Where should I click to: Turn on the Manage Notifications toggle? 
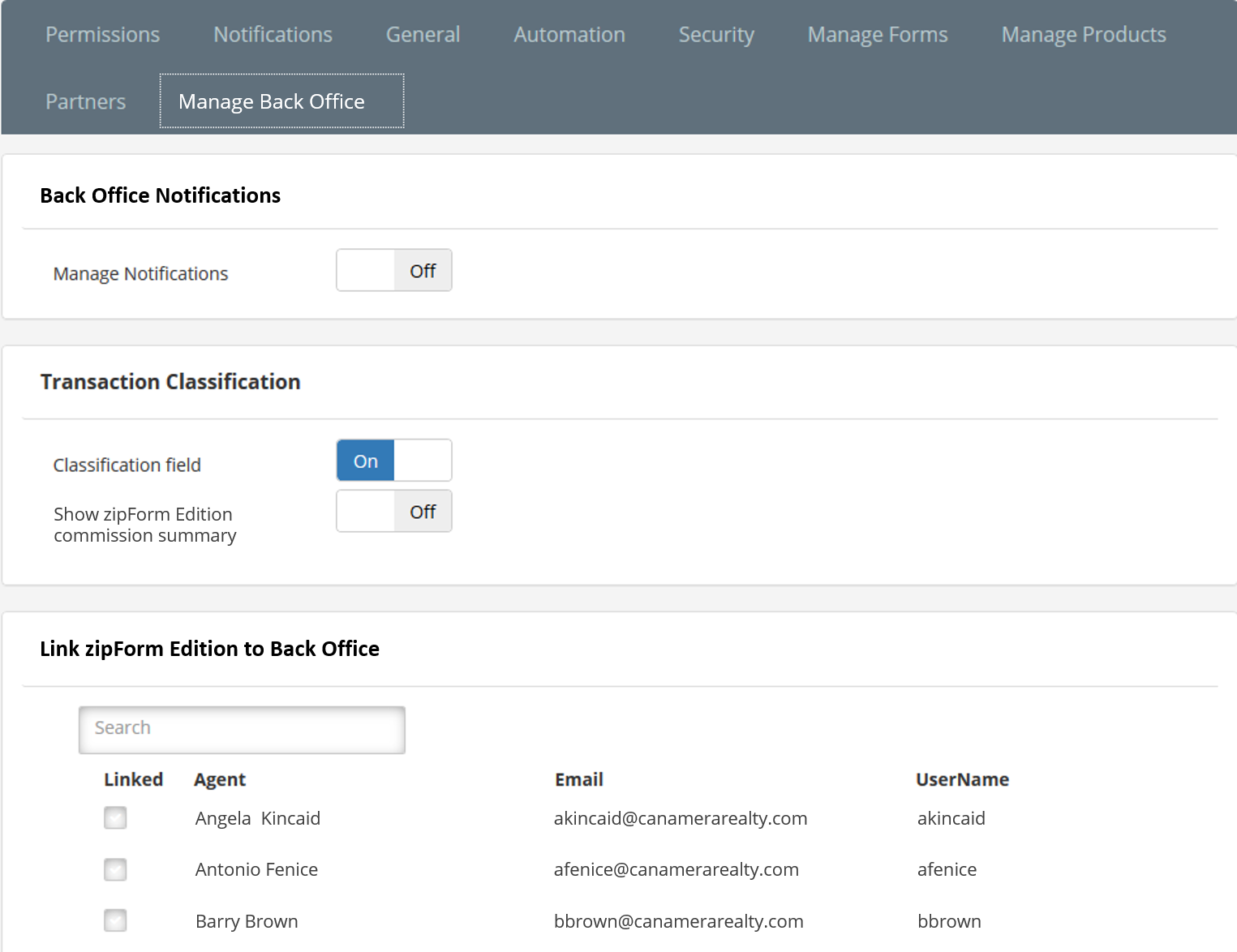pos(394,270)
